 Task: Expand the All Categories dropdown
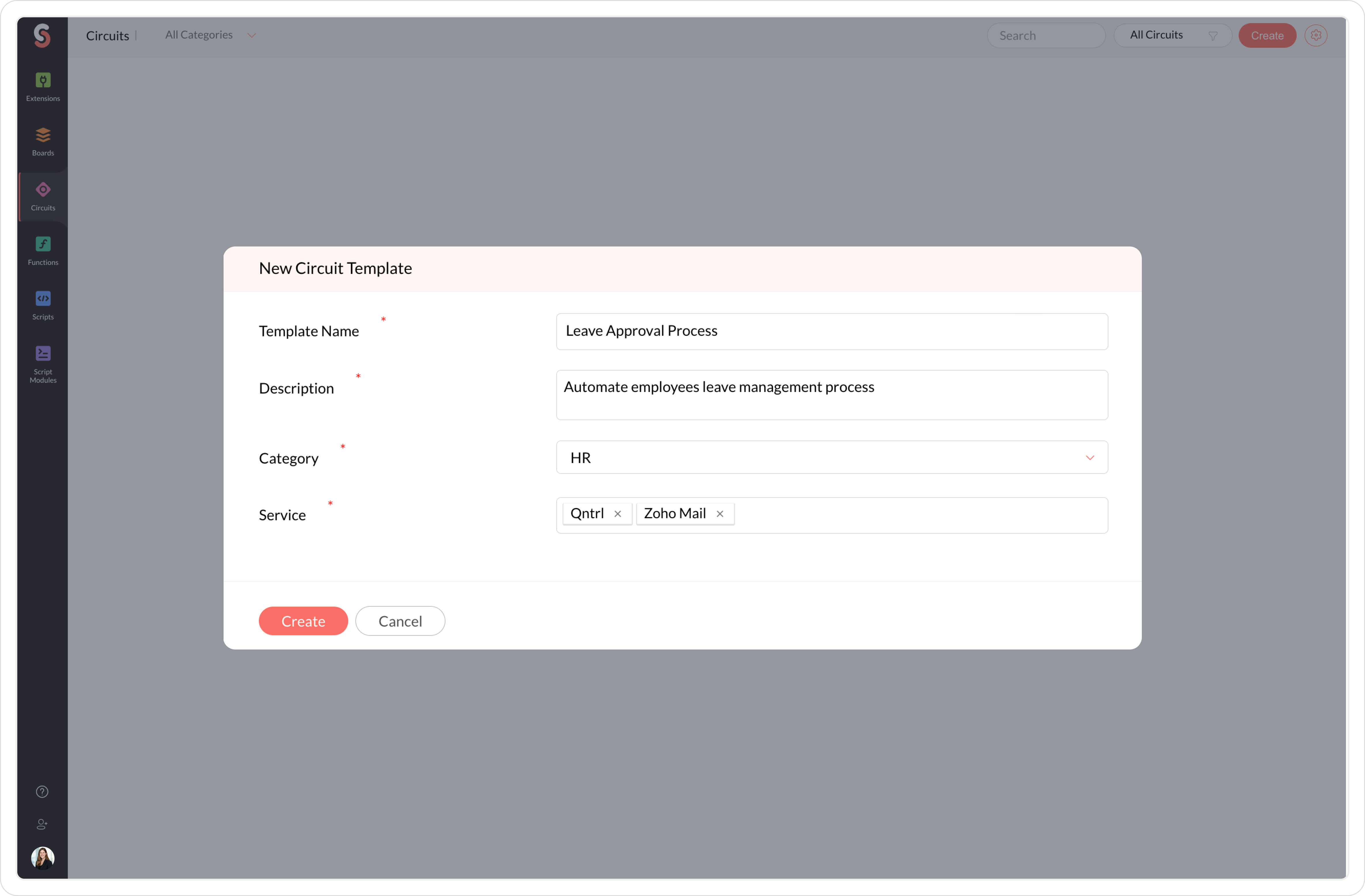click(210, 35)
